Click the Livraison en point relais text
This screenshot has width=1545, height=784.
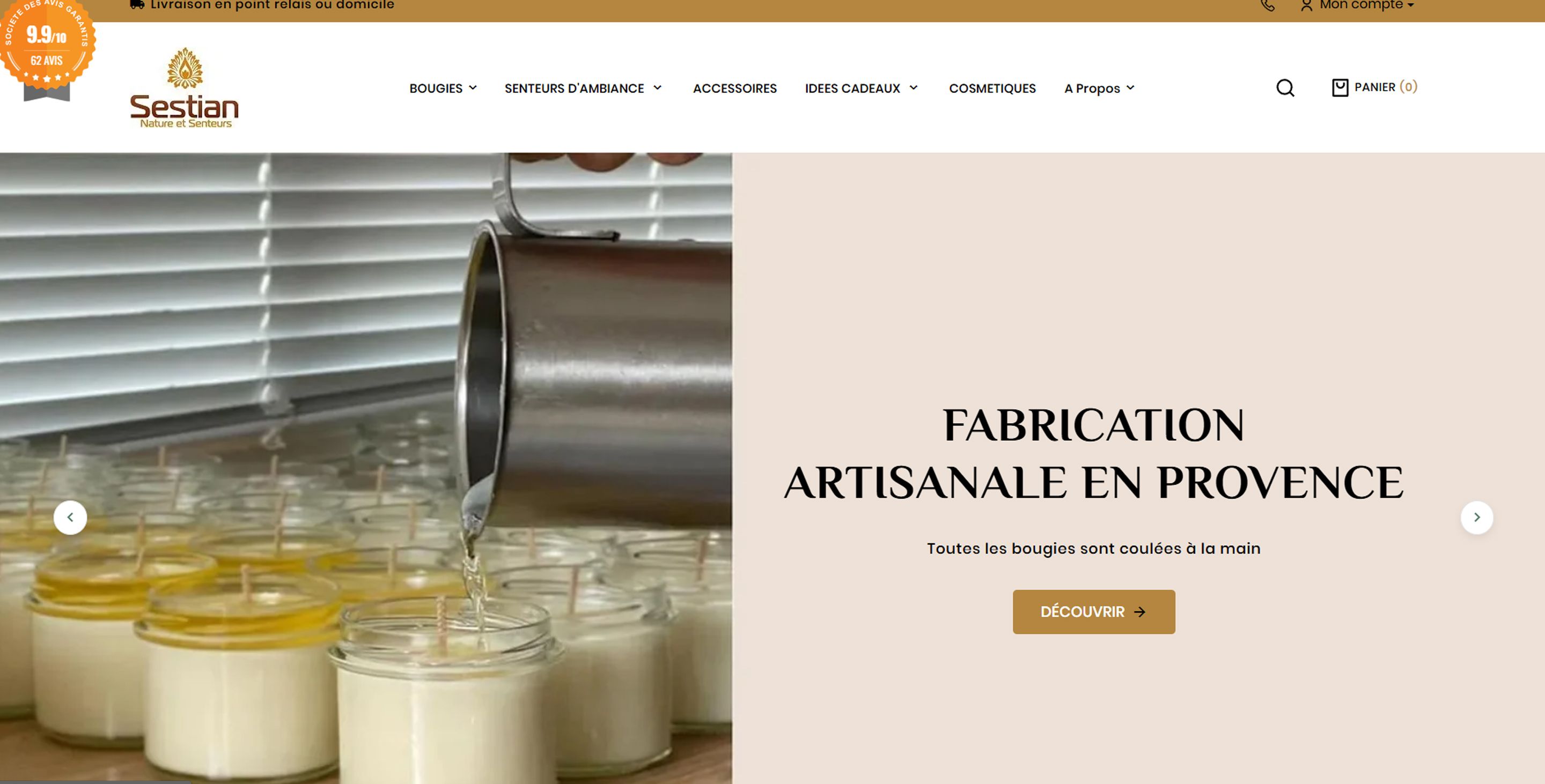coord(273,5)
